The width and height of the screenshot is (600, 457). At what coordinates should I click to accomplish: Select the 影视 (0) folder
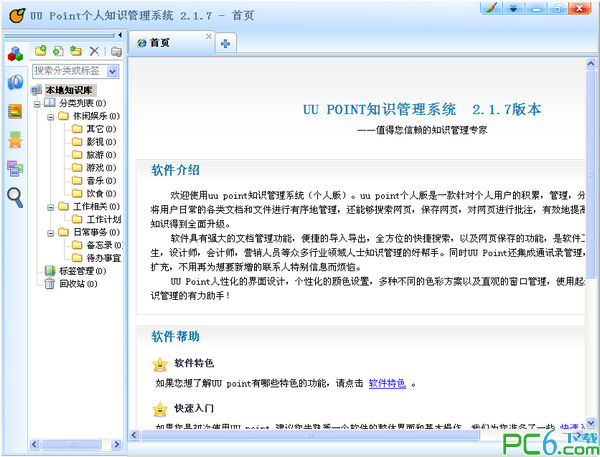pos(101,142)
